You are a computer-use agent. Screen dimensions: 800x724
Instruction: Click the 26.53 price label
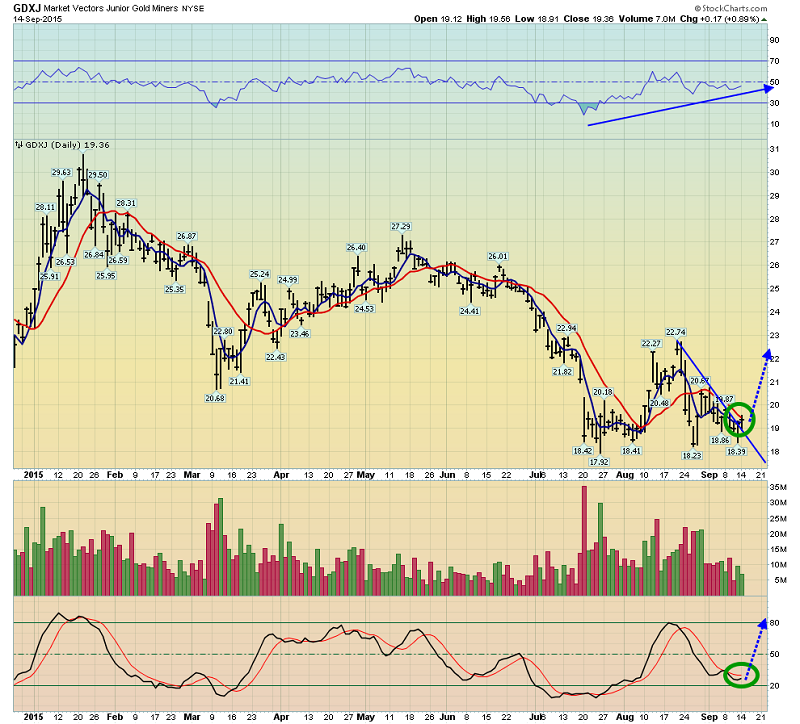pos(65,262)
